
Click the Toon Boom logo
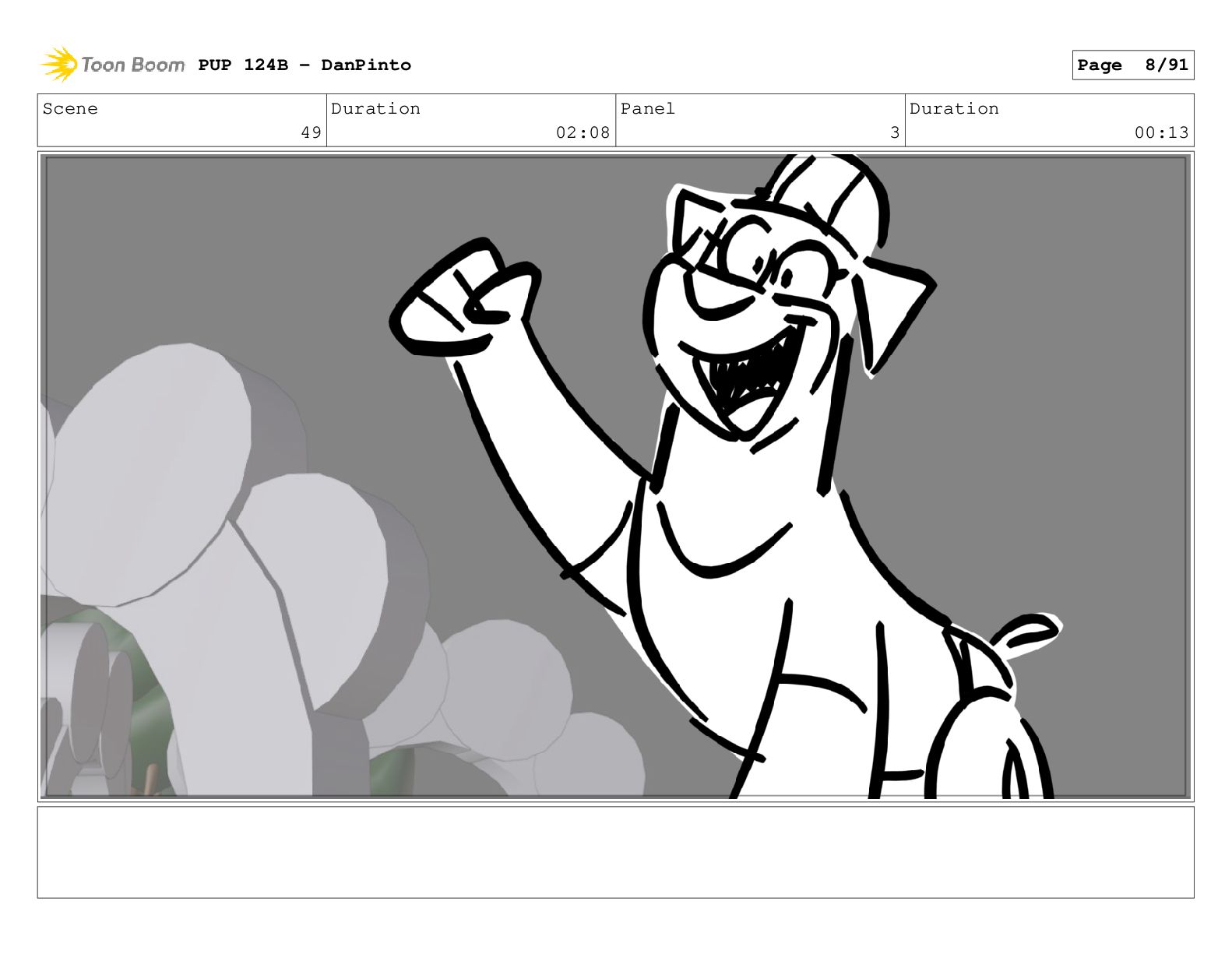(x=112, y=64)
